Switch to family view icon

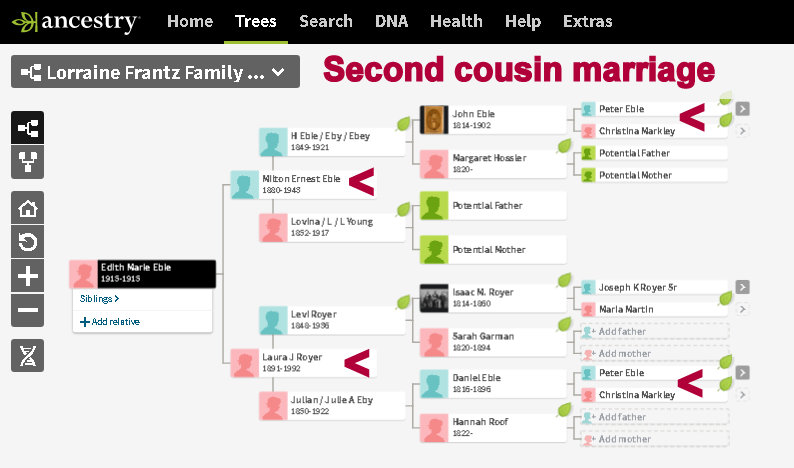[28, 163]
